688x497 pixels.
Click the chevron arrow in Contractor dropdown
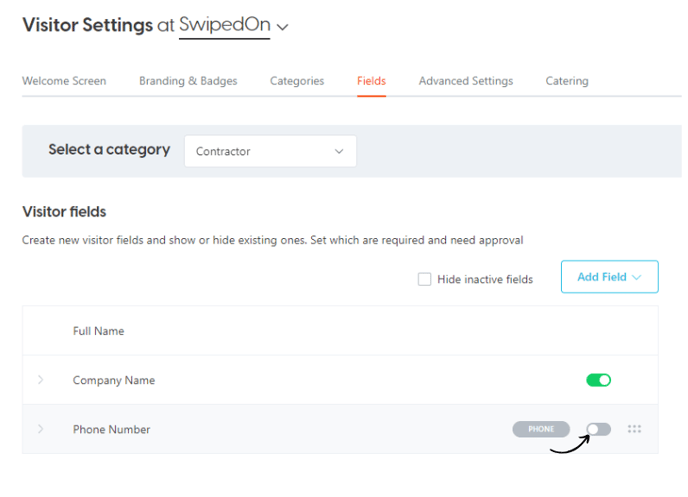pyautogui.click(x=339, y=151)
